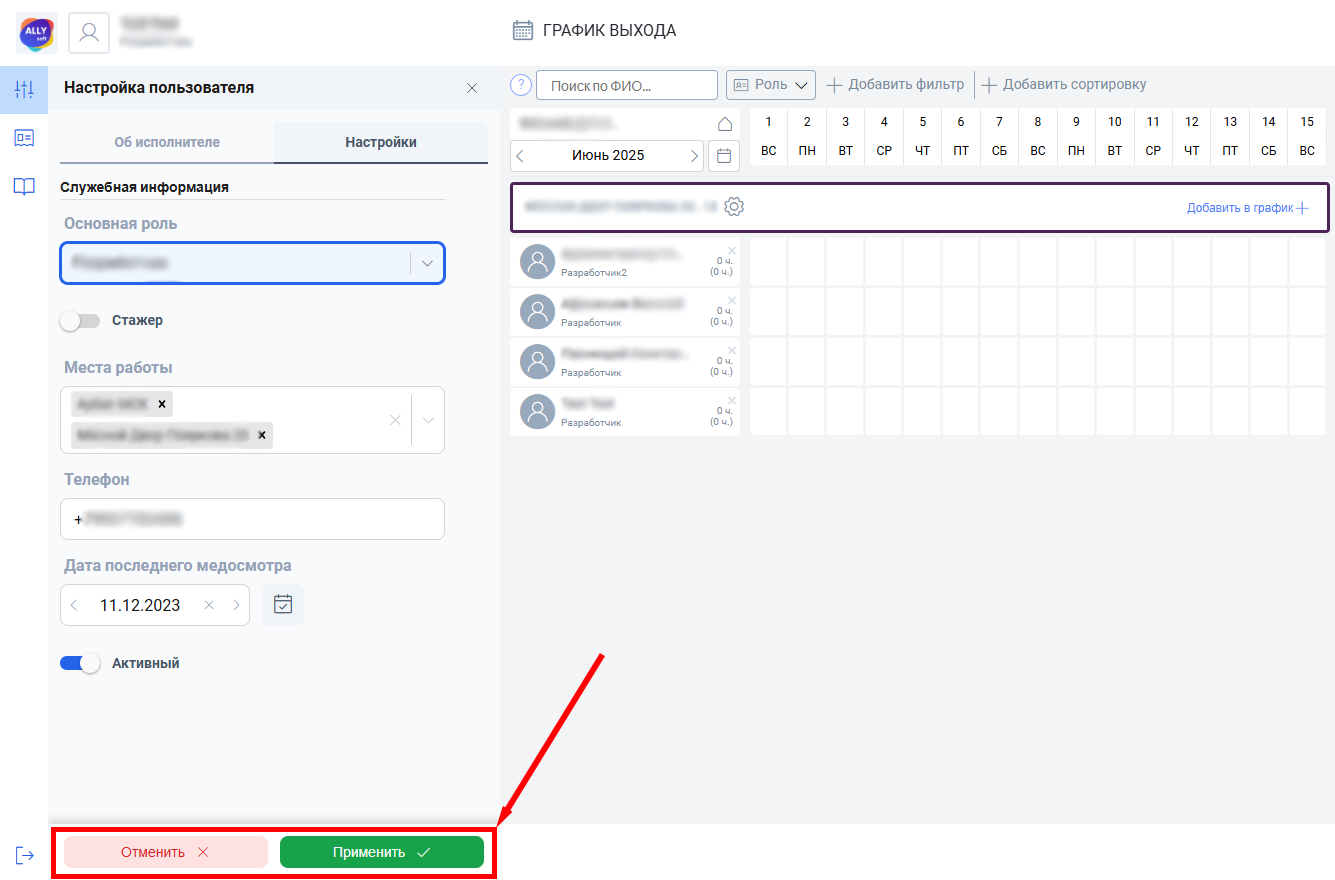The image size is (1335, 880).
Task: Click the Отменить button
Action: 166,852
